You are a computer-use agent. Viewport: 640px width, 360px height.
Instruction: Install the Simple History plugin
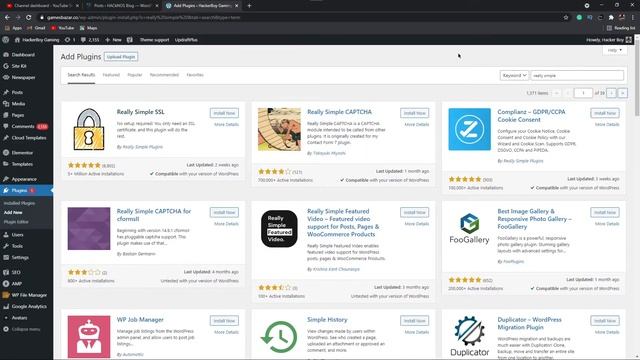tap(414, 321)
